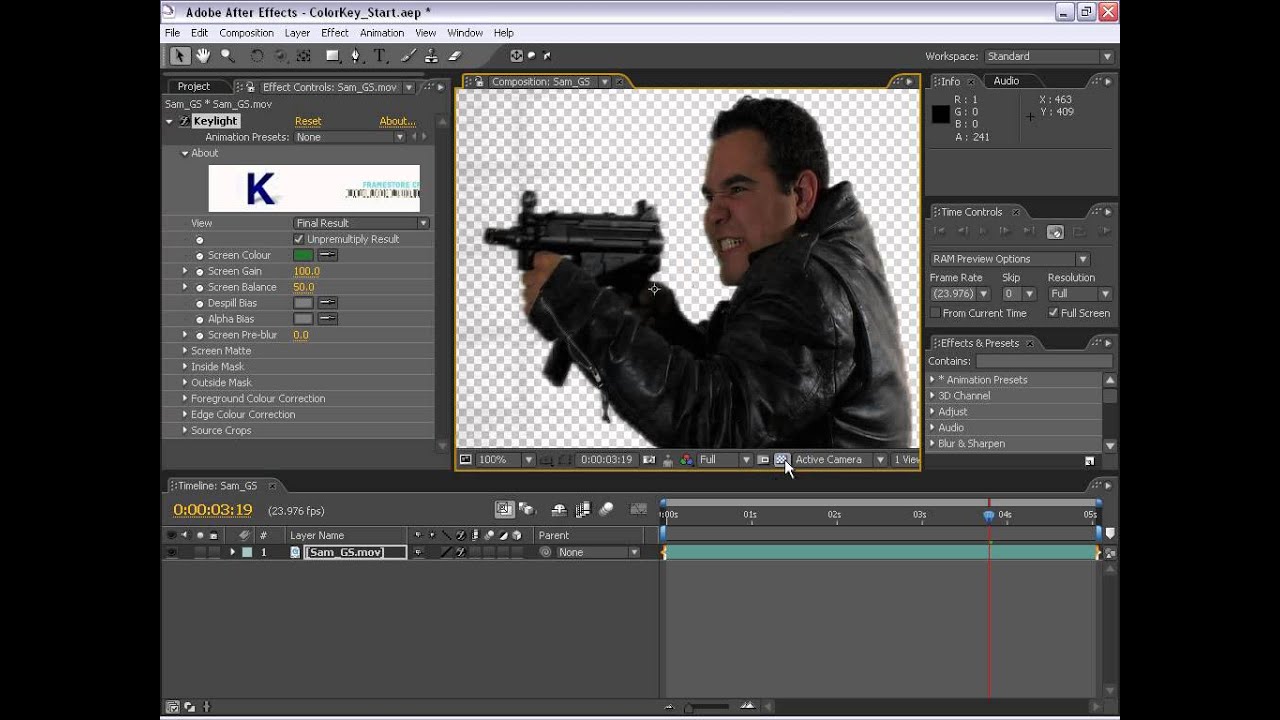
Task: Expand the Screen Matte group
Action: (185, 351)
